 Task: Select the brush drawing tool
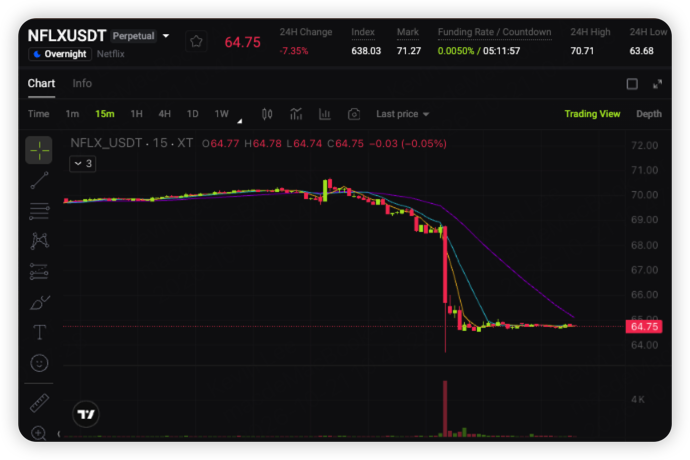click(39, 302)
